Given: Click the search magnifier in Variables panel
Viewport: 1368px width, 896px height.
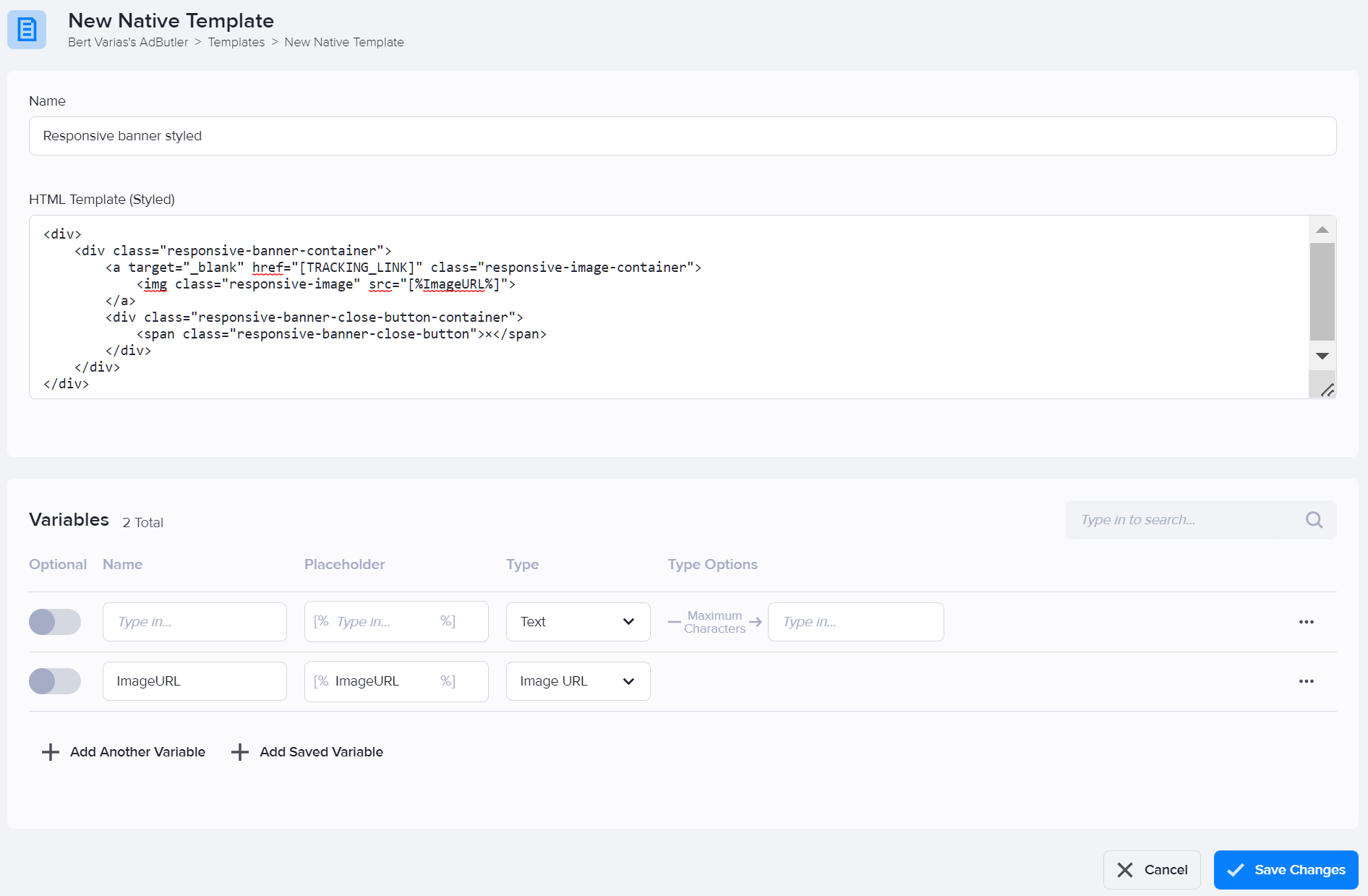Looking at the screenshot, I should pyautogui.click(x=1313, y=519).
